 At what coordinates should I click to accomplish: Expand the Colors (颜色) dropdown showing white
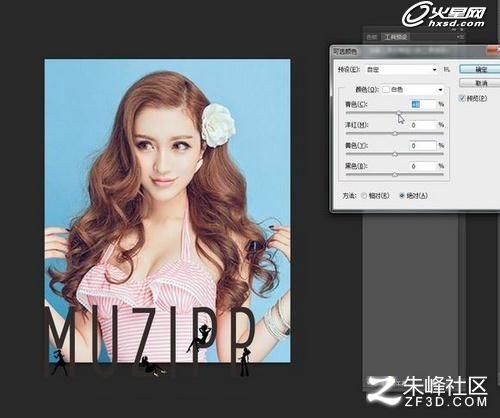[413, 89]
